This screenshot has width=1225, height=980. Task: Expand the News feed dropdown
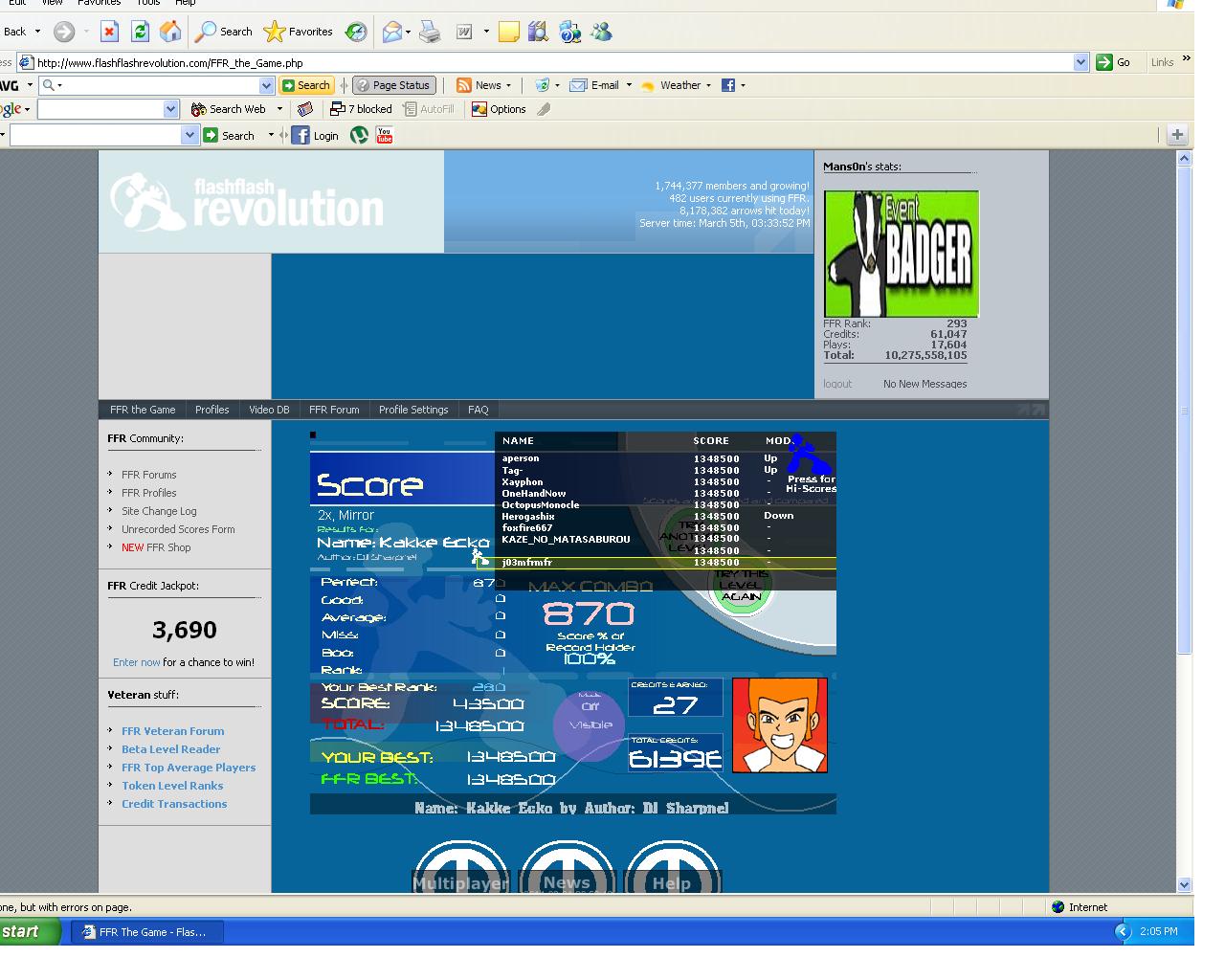coord(508,85)
